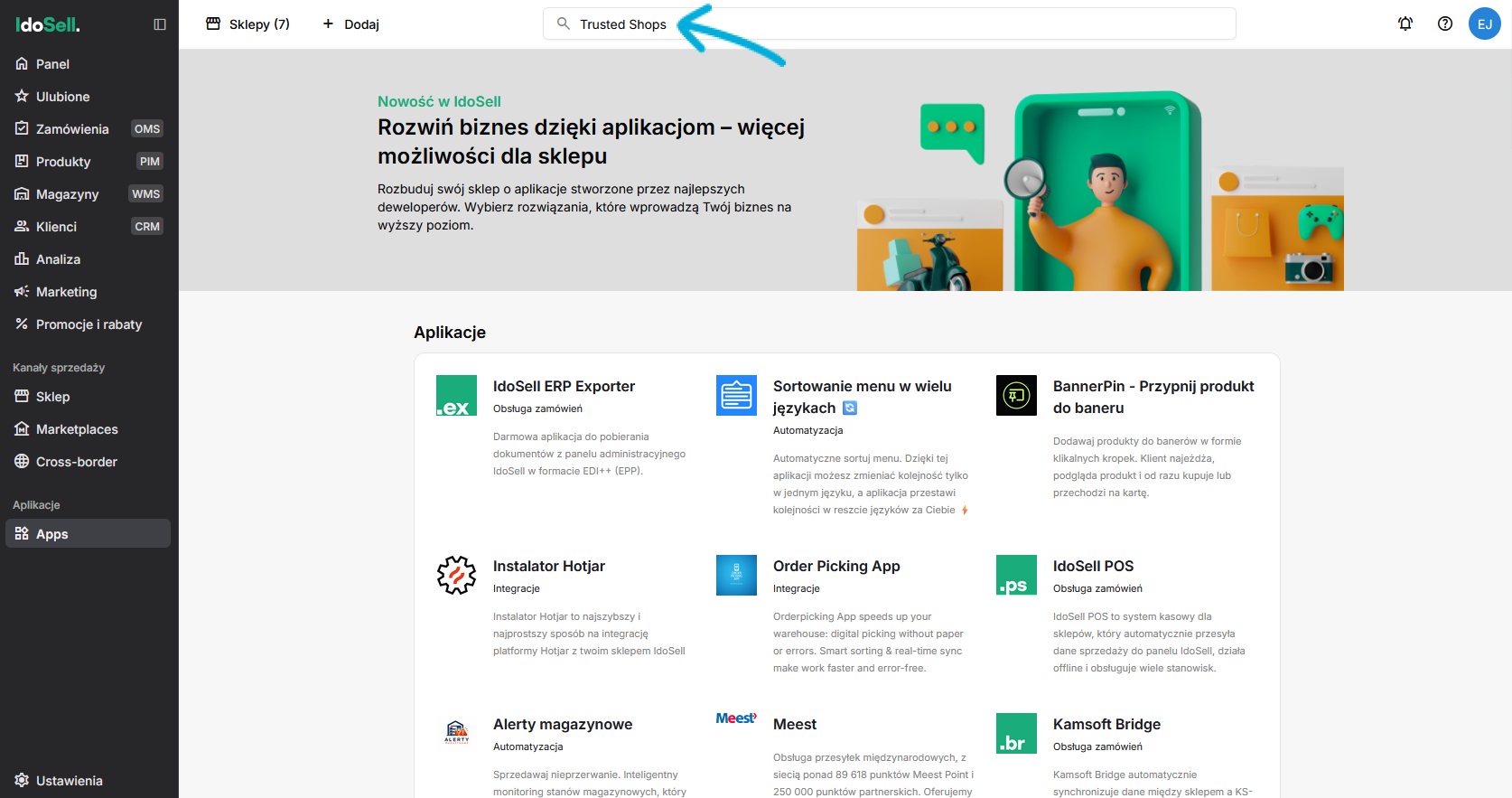Click the WMS badge next to Magazyny
Screen dimensions: 1512x798
[146, 194]
